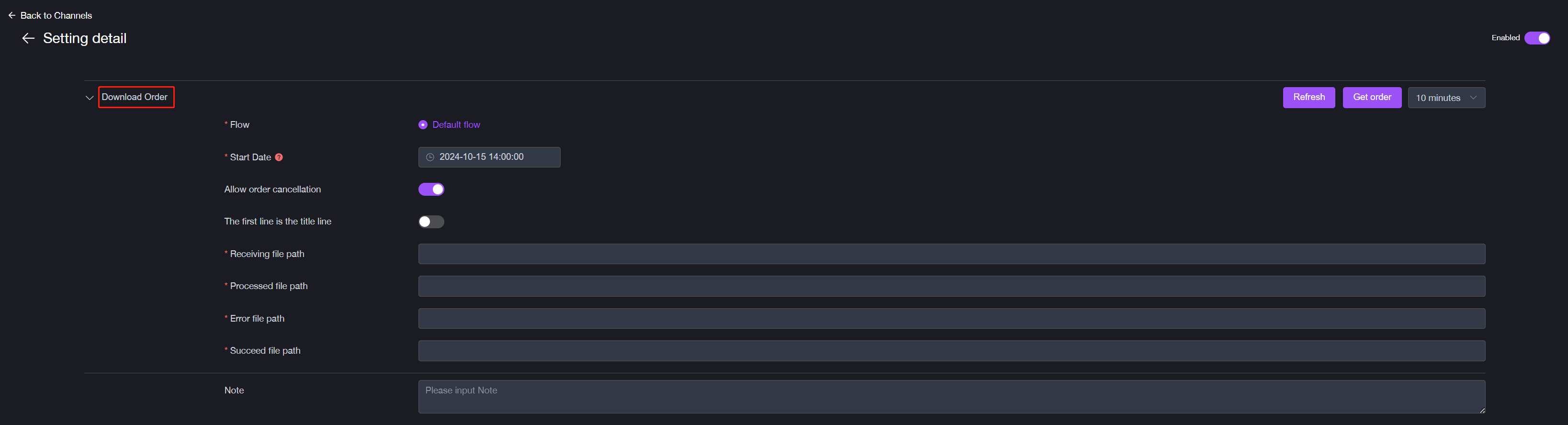Click the Download Order section title
The width and height of the screenshot is (1568, 425).
(x=135, y=96)
